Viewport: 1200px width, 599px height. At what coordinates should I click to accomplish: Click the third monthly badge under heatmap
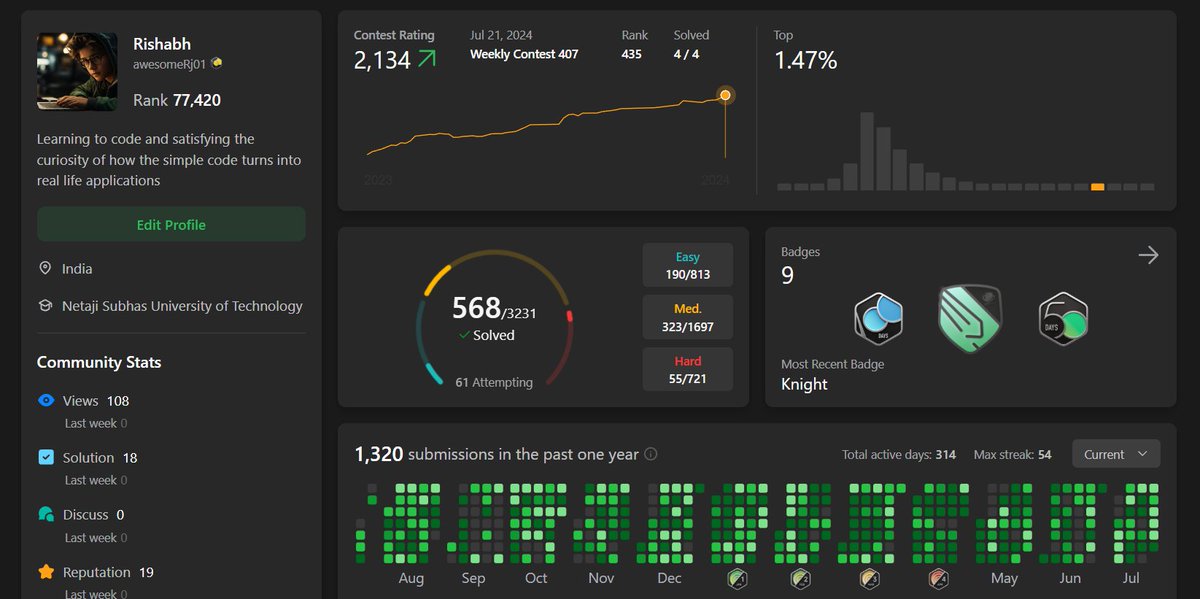click(x=869, y=578)
